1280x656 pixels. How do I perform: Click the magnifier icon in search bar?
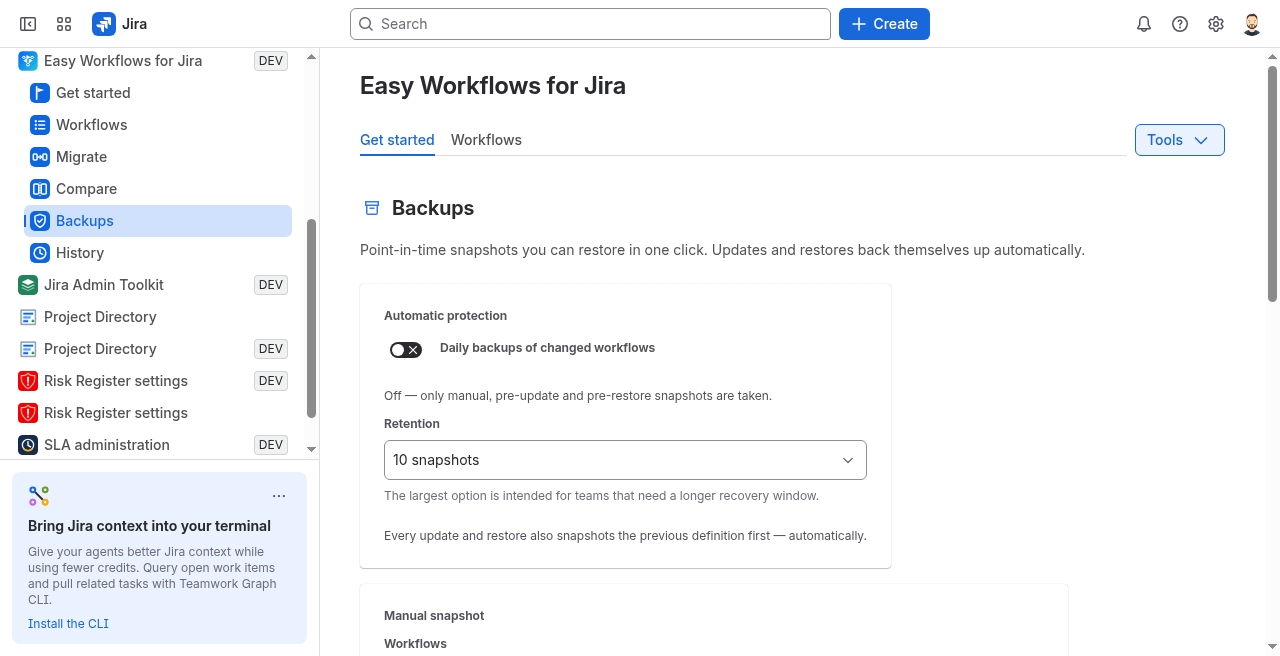tap(366, 24)
